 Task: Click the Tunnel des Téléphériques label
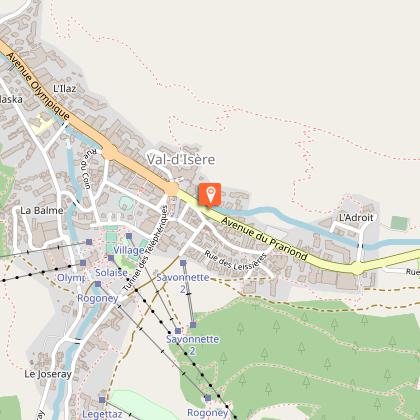[145, 248]
